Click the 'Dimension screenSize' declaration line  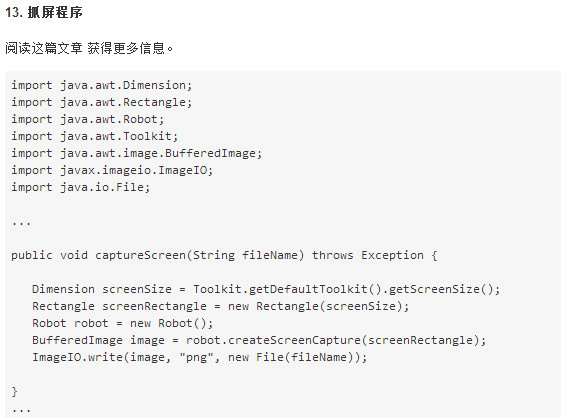[x=266, y=290]
